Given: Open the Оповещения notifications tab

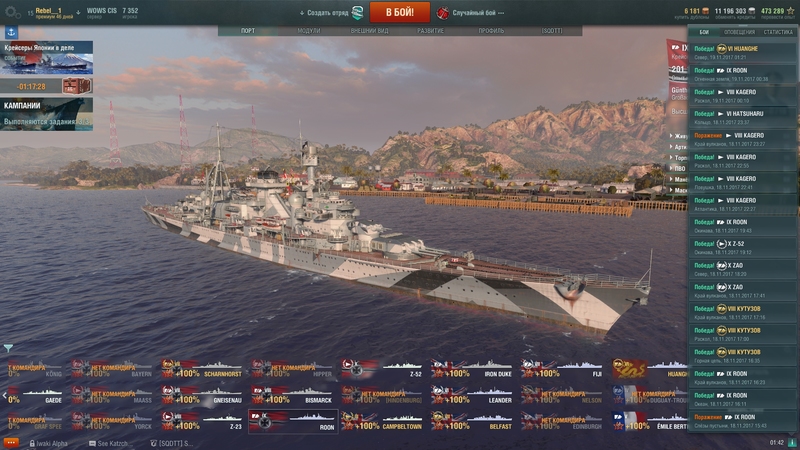Looking at the screenshot, I should pos(739,32).
